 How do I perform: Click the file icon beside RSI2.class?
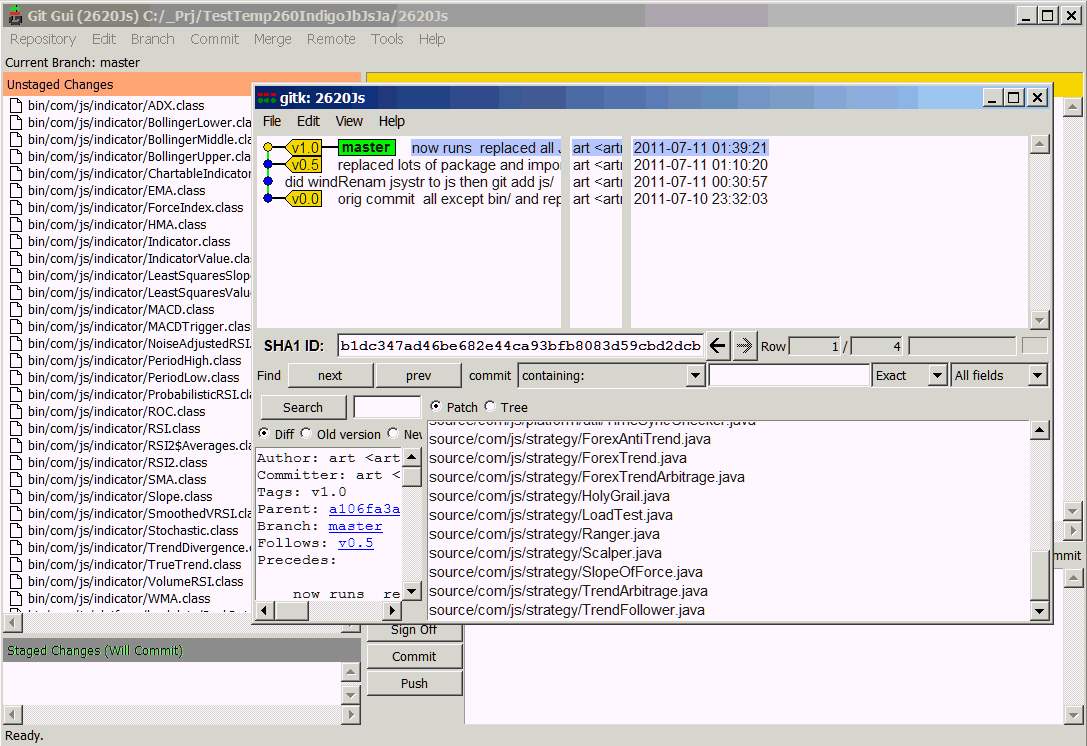(x=15, y=462)
